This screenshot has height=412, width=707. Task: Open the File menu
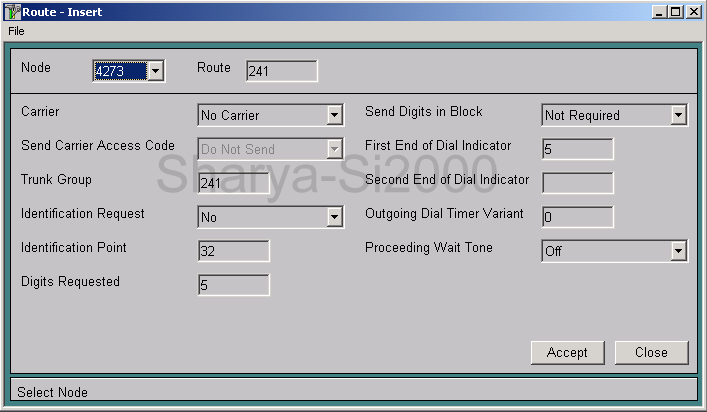click(16, 31)
